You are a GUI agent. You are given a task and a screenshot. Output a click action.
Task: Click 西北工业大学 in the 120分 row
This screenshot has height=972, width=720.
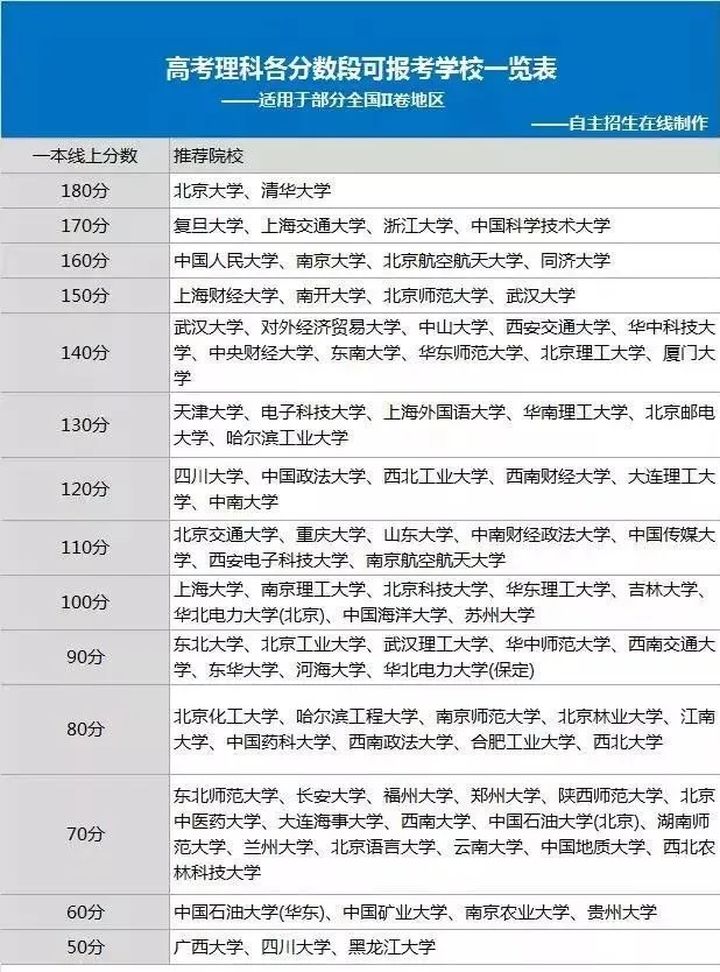435,476
